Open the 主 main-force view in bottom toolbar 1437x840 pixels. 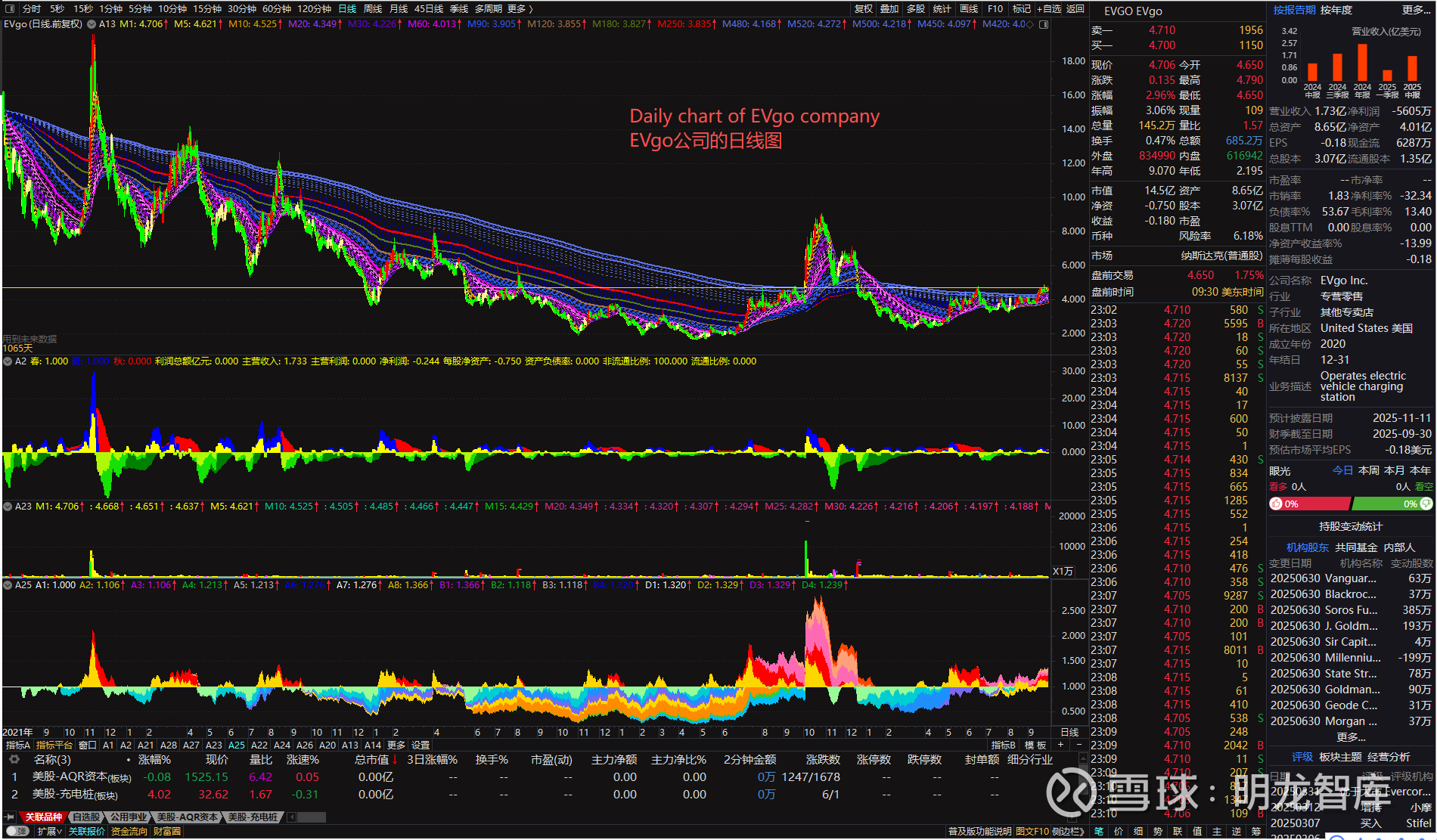(x=1217, y=832)
